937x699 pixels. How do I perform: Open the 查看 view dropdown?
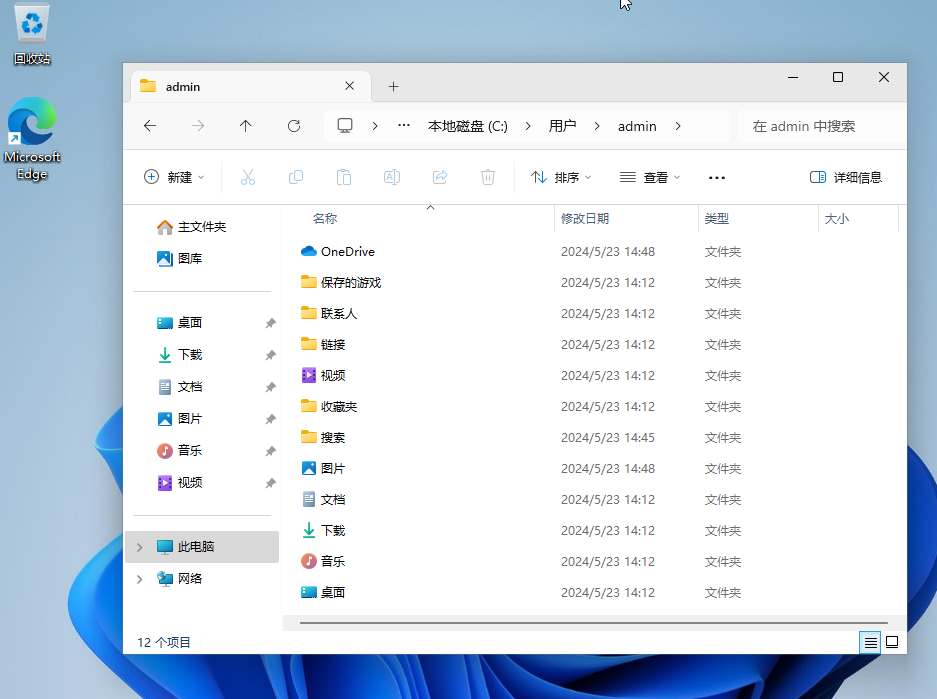point(650,177)
